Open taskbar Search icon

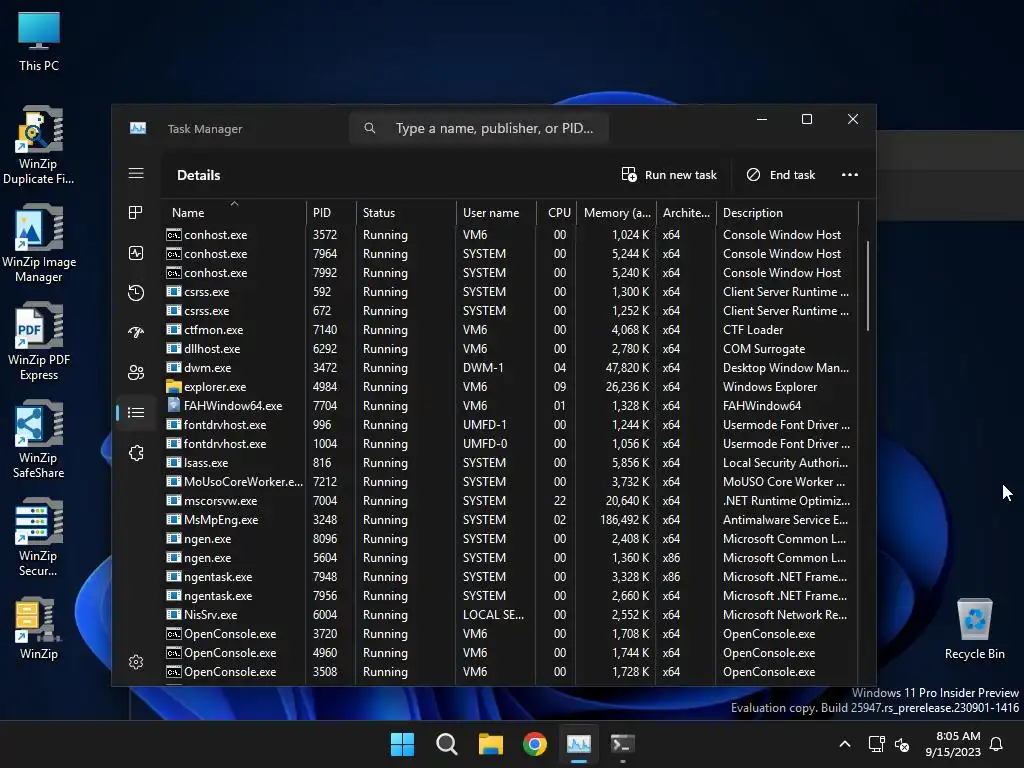(x=447, y=744)
